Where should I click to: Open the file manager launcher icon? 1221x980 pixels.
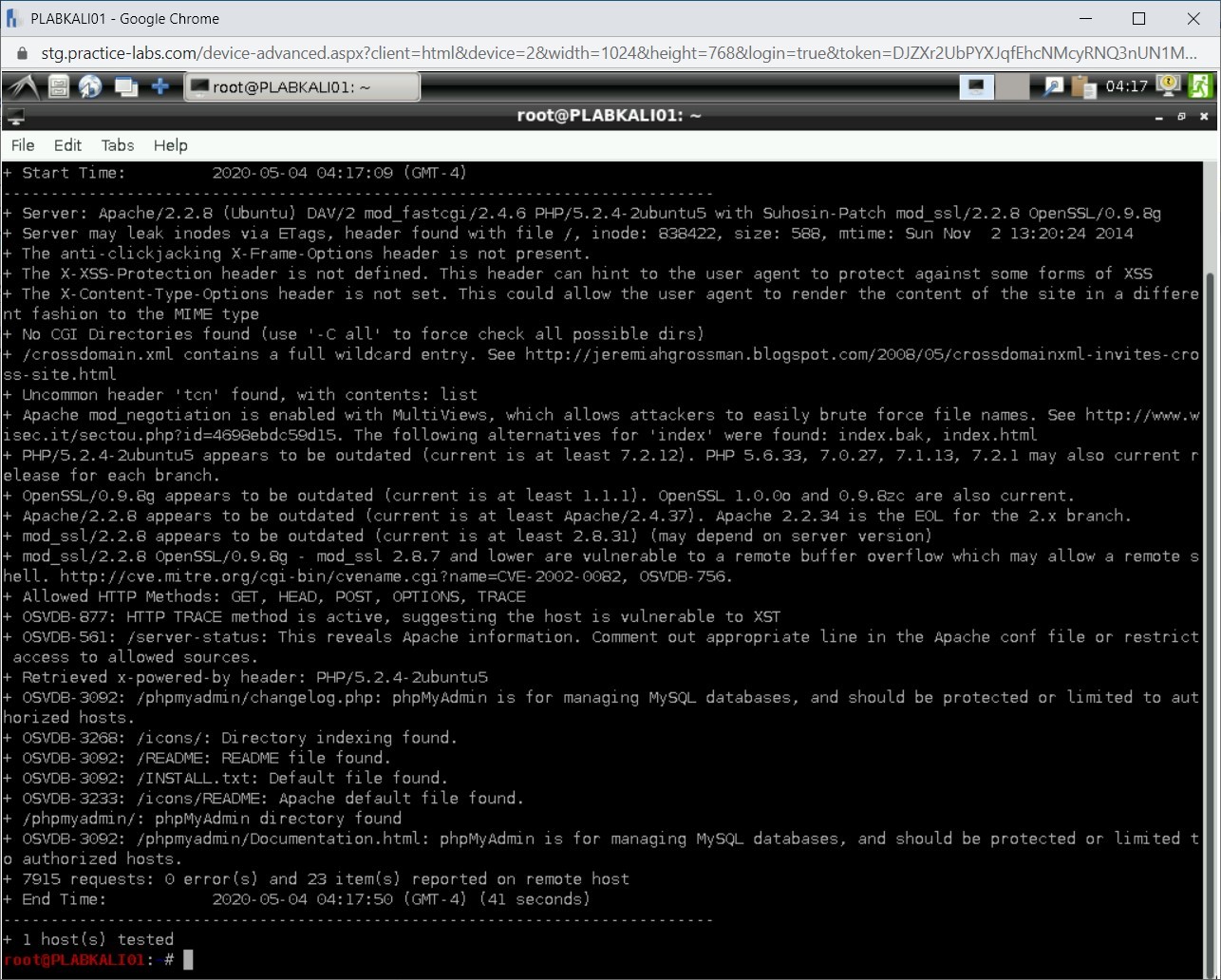(59, 86)
